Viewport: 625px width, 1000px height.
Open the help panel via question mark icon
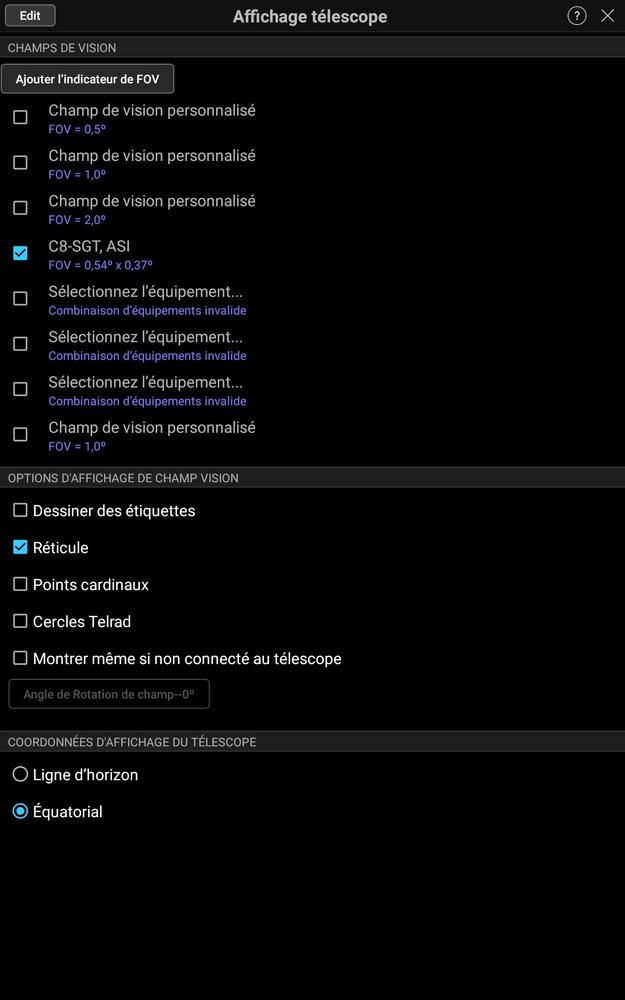[x=577, y=15]
